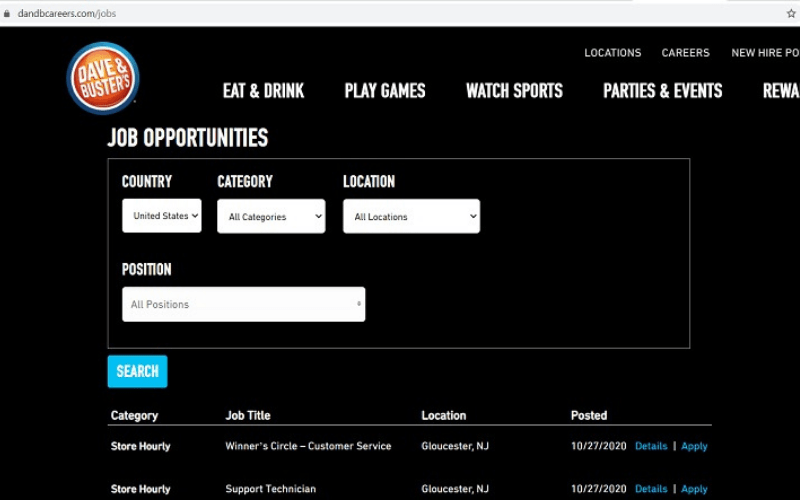Image resolution: width=800 pixels, height=500 pixels.
Task: Click the Dave & Buster's logo
Action: click(x=103, y=78)
